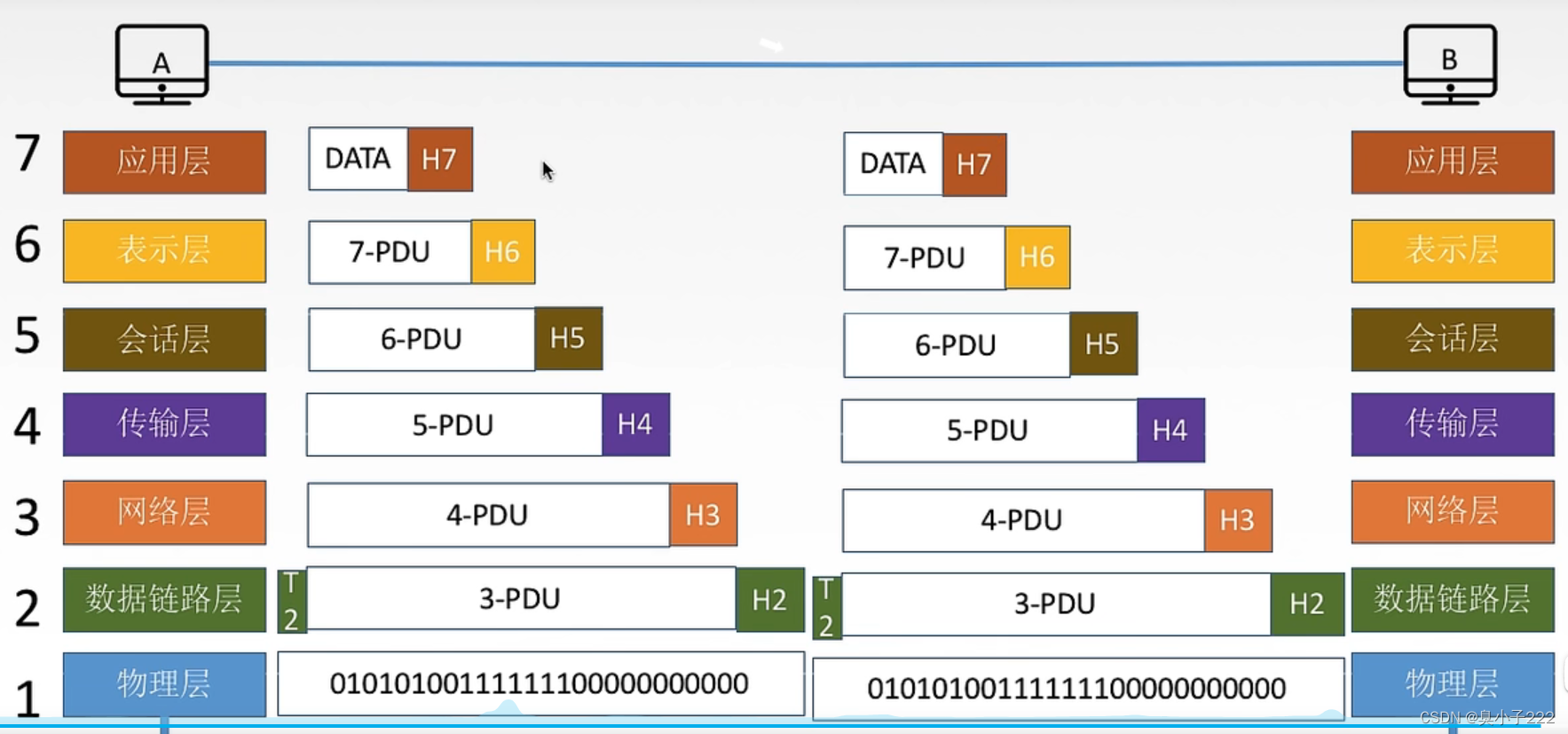The height and width of the screenshot is (734, 1568).
Task: Select the 3-PDU box on host B side
Action: 1056,604
